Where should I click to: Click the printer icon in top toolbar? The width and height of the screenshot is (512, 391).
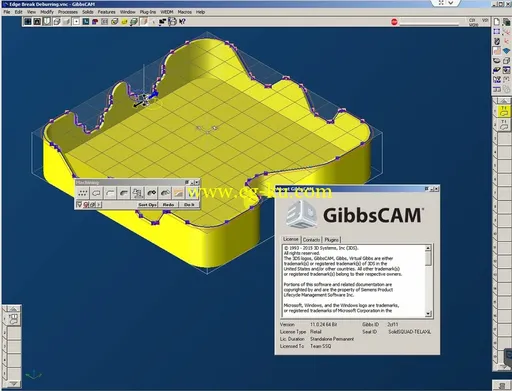(172, 22)
